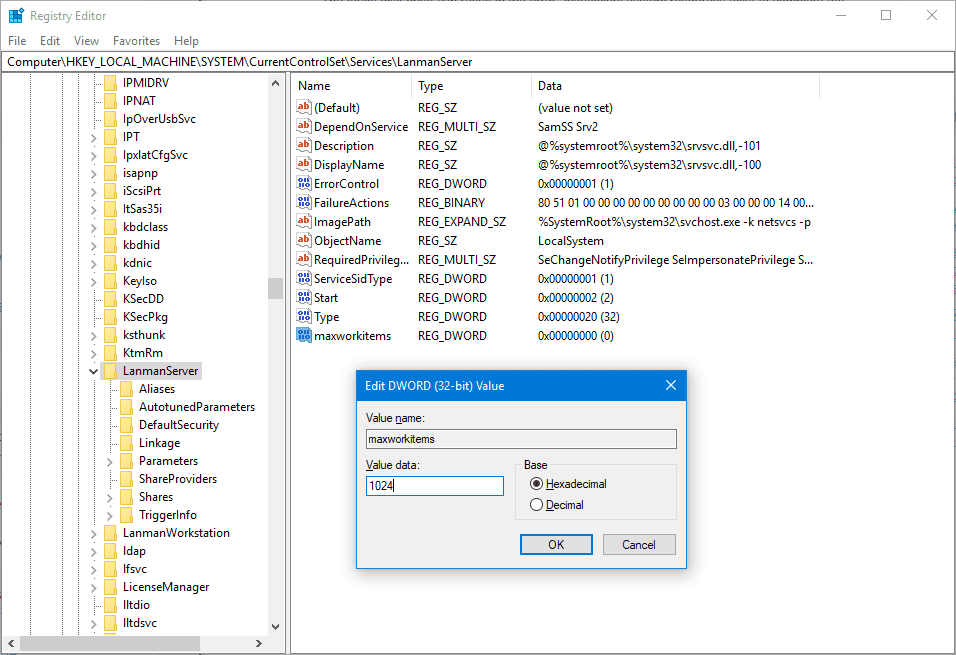This screenshot has height=655, width=956.
Task: Select the LanmanWorkstation folder icon
Action: [110, 533]
